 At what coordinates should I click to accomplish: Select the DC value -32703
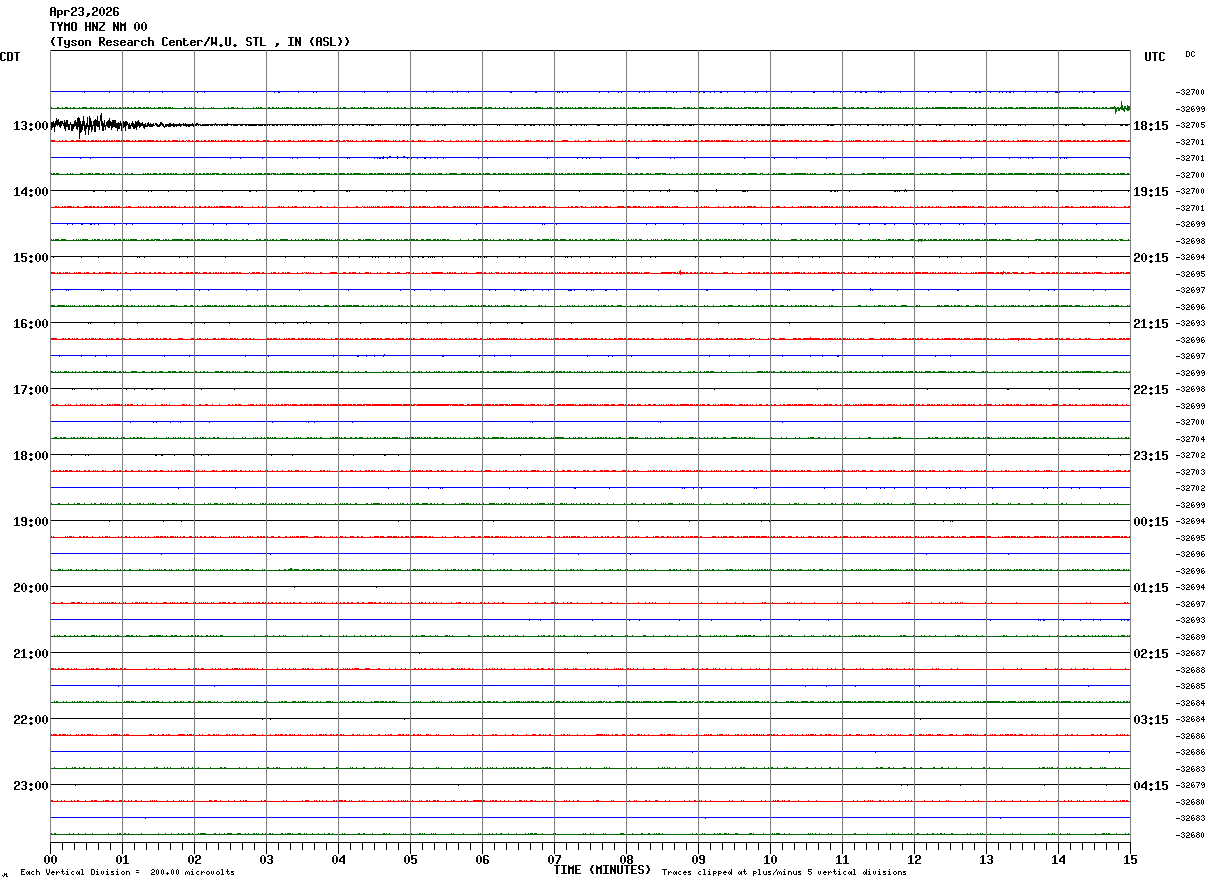click(x=1192, y=472)
